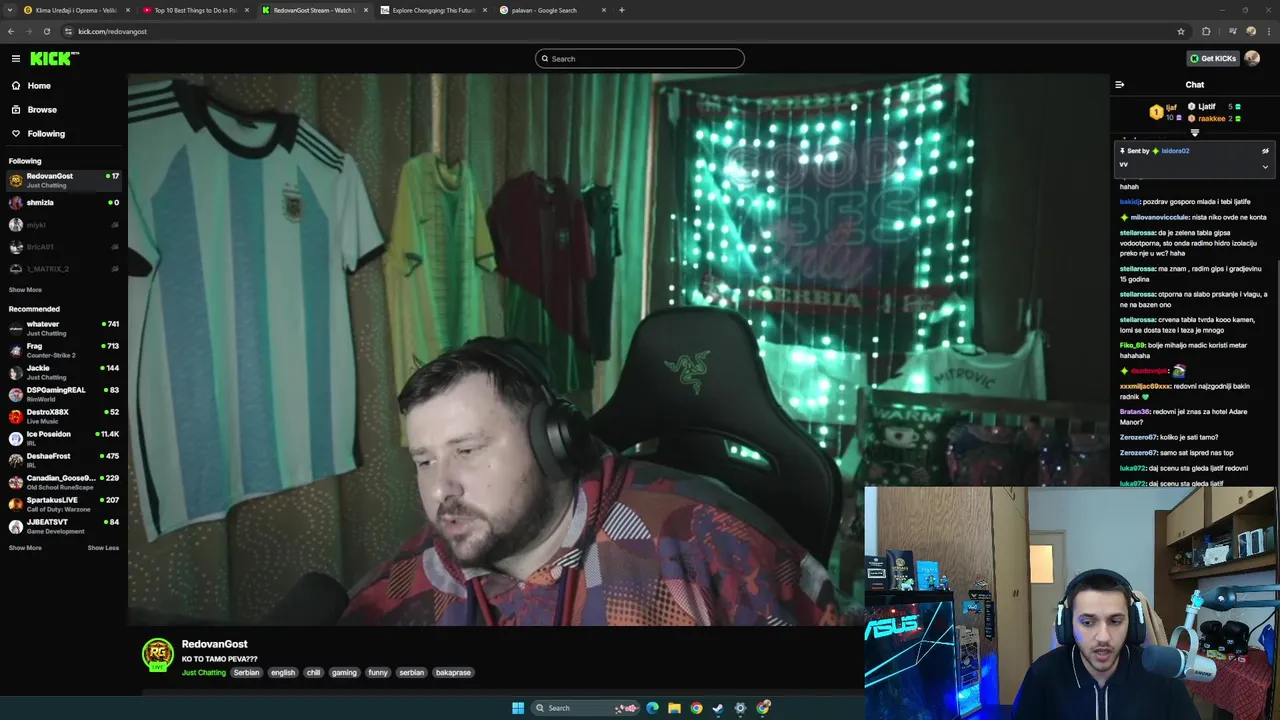Select the gaming tag
The width and height of the screenshot is (1280, 720).
pos(344,673)
